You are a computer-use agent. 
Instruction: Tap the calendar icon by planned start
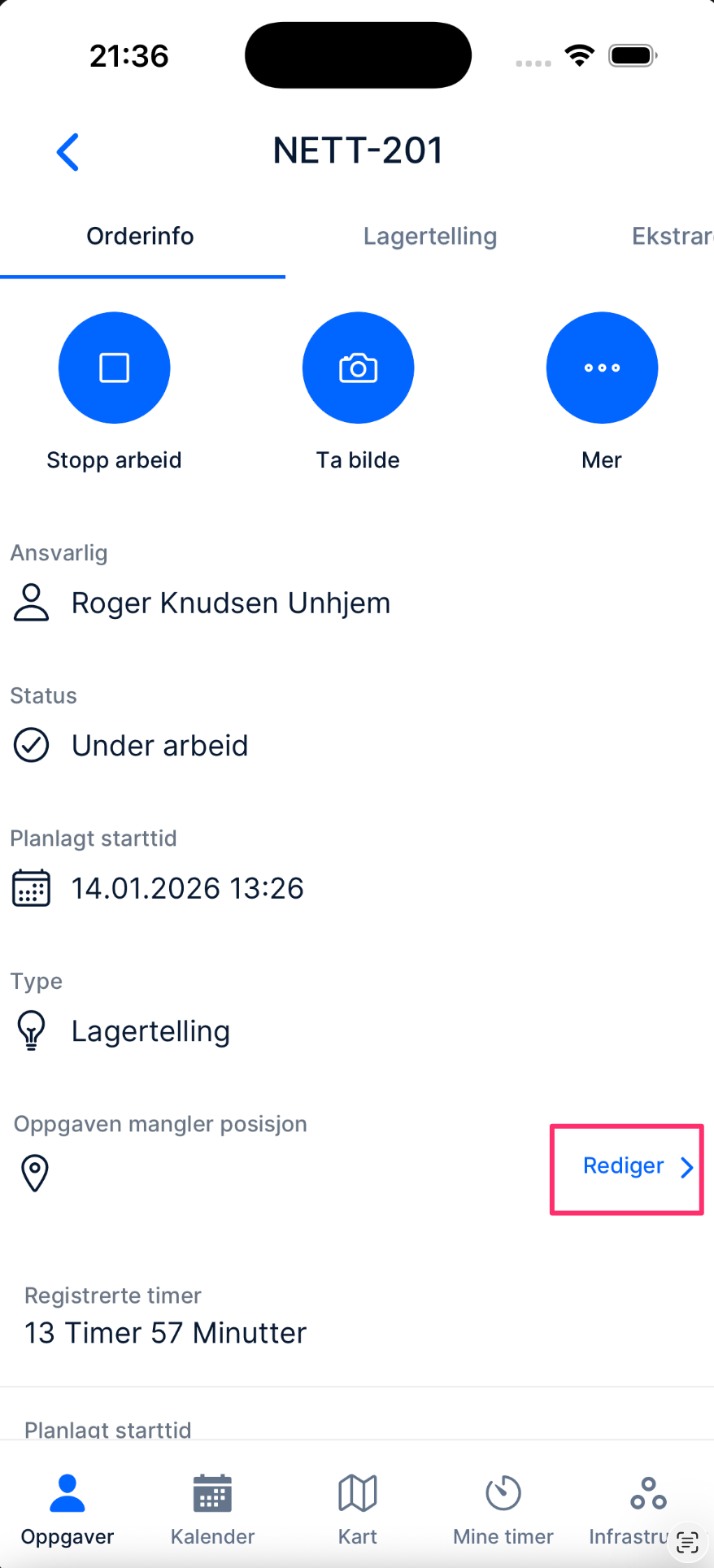(x=32, y=888)
